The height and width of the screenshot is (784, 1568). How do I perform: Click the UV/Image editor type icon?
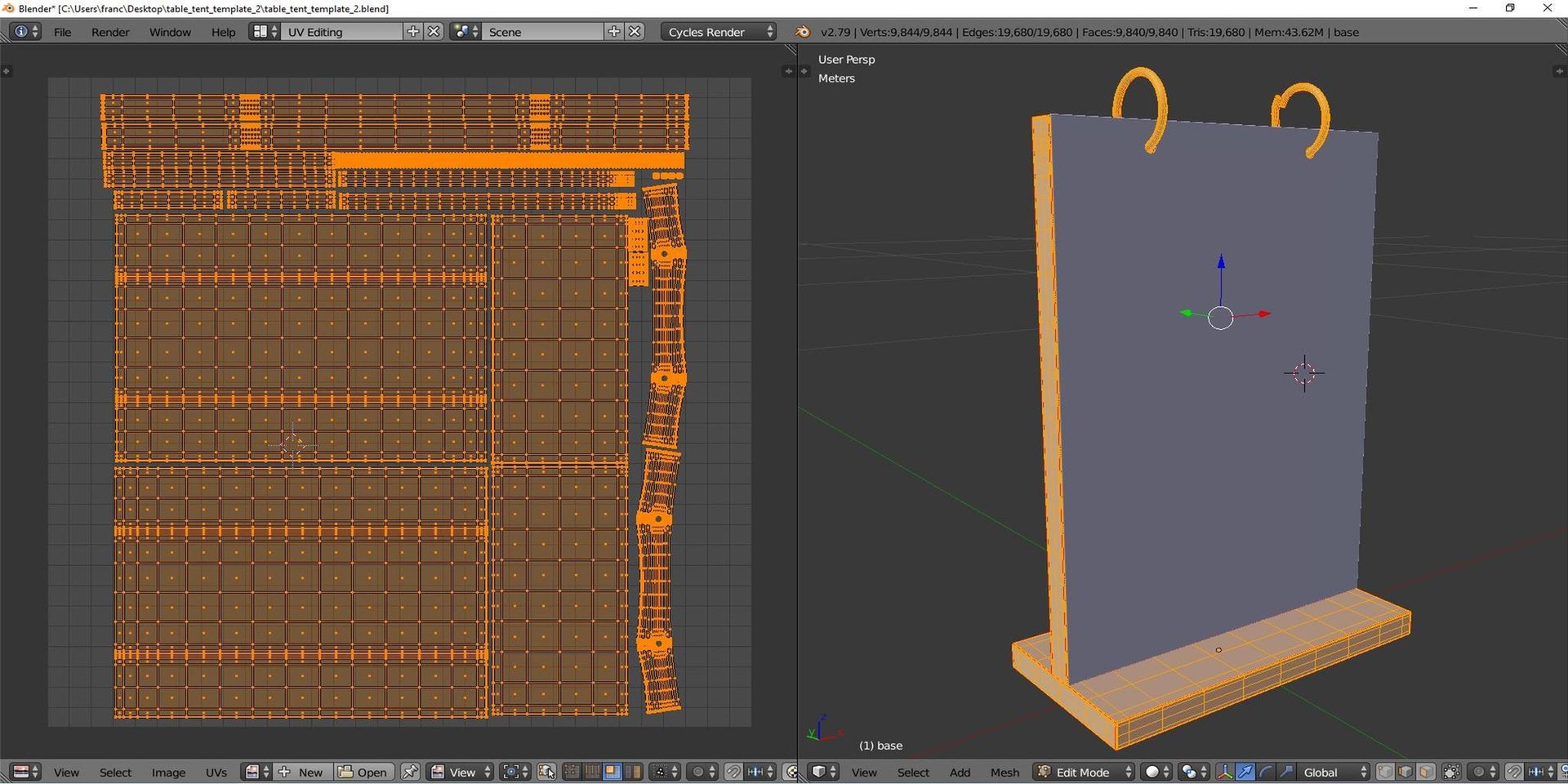pos(25,772)
